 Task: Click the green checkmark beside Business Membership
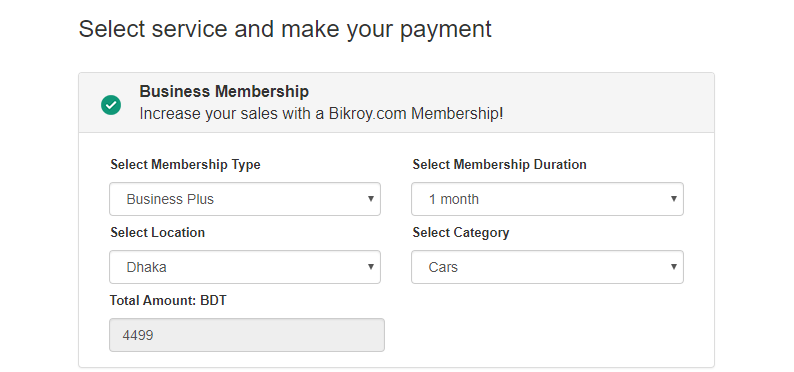(111, 105)
